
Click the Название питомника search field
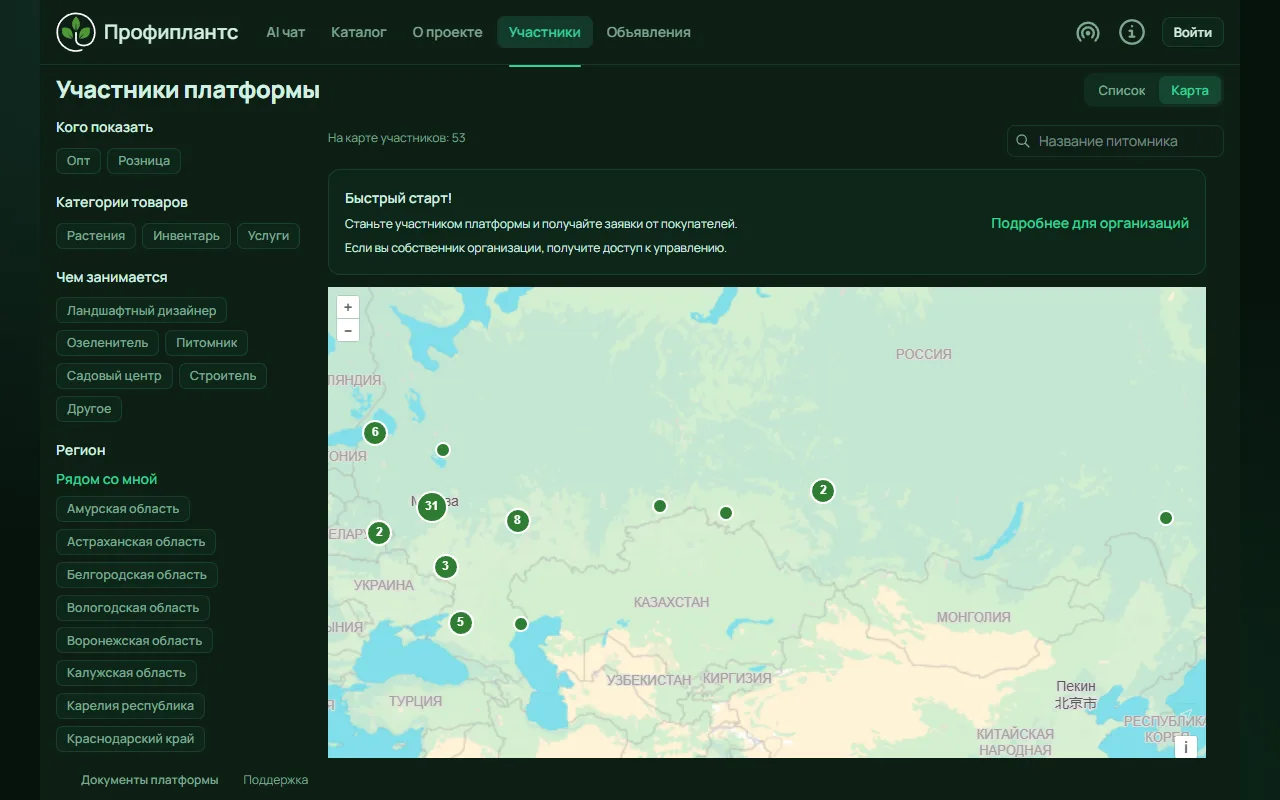click(x=1115, y=141)
